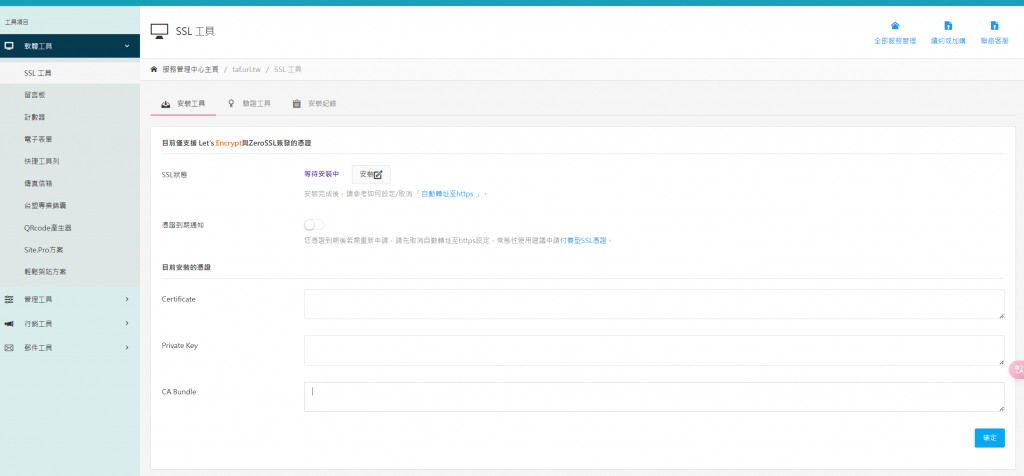Toggle the 憑證到期通知 switch
This screenshot has height=476, width=1024.
pyautogui.click(x=313, y=225)
